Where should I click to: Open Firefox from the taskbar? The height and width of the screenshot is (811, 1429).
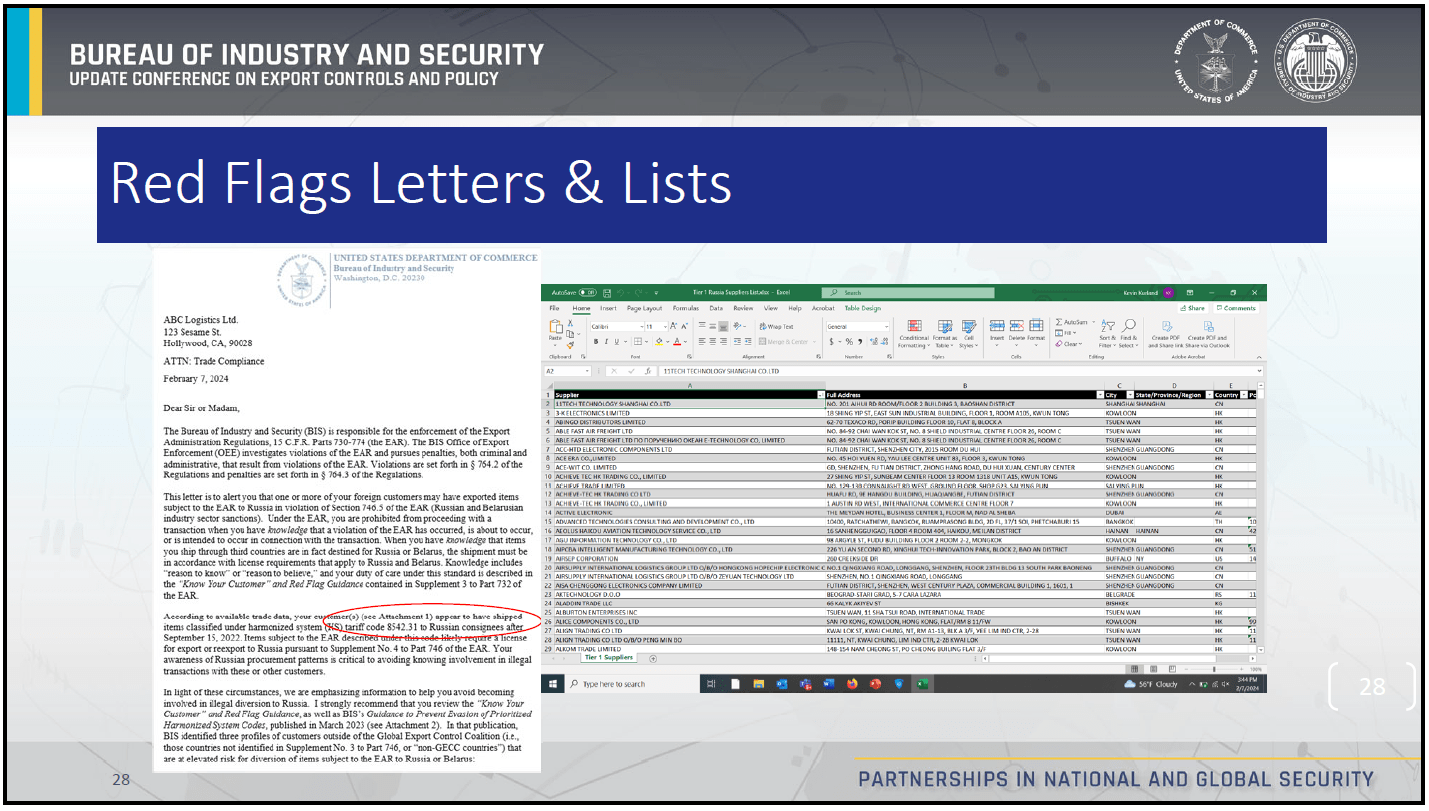[852, 684]
